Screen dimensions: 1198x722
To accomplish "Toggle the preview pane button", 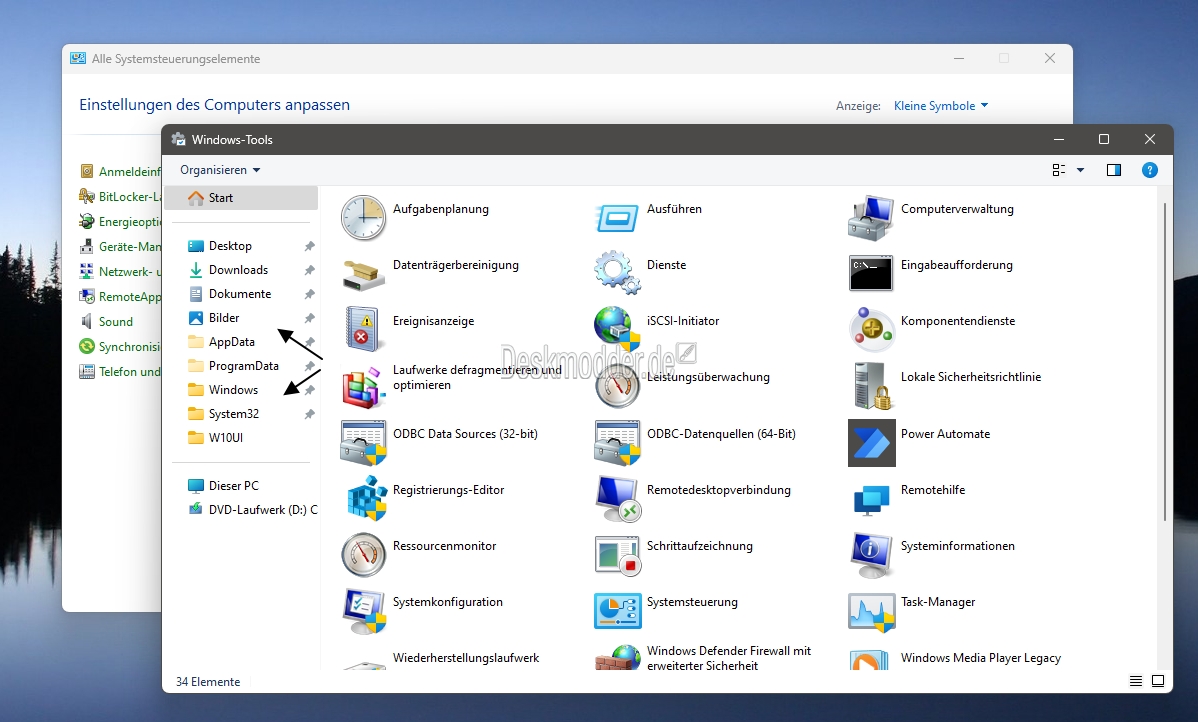I will click(1113, 170).
